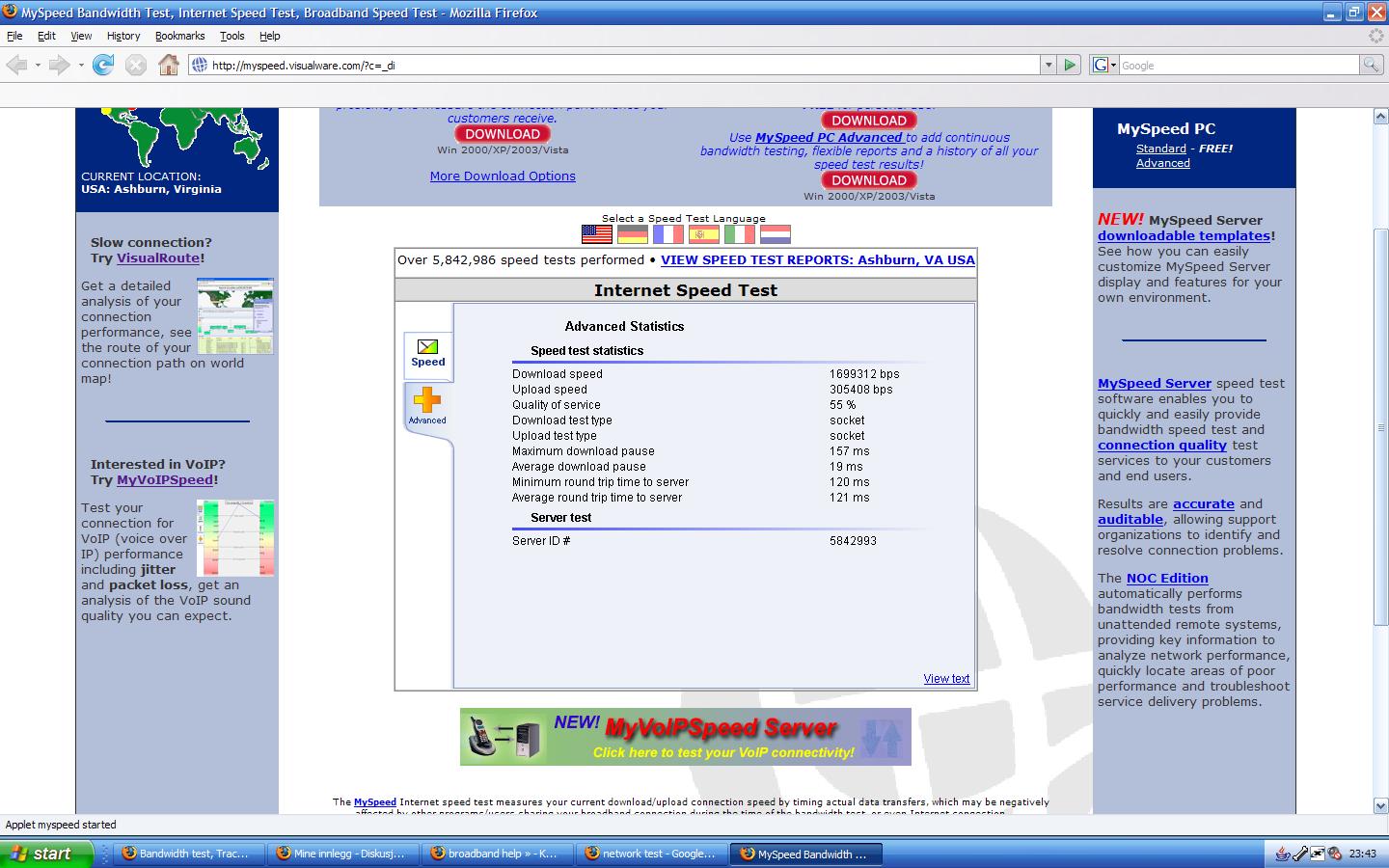Screen dimensions: 1389x868
Task: Open the back history dropdown arrow
Action: tap(38, 65)
